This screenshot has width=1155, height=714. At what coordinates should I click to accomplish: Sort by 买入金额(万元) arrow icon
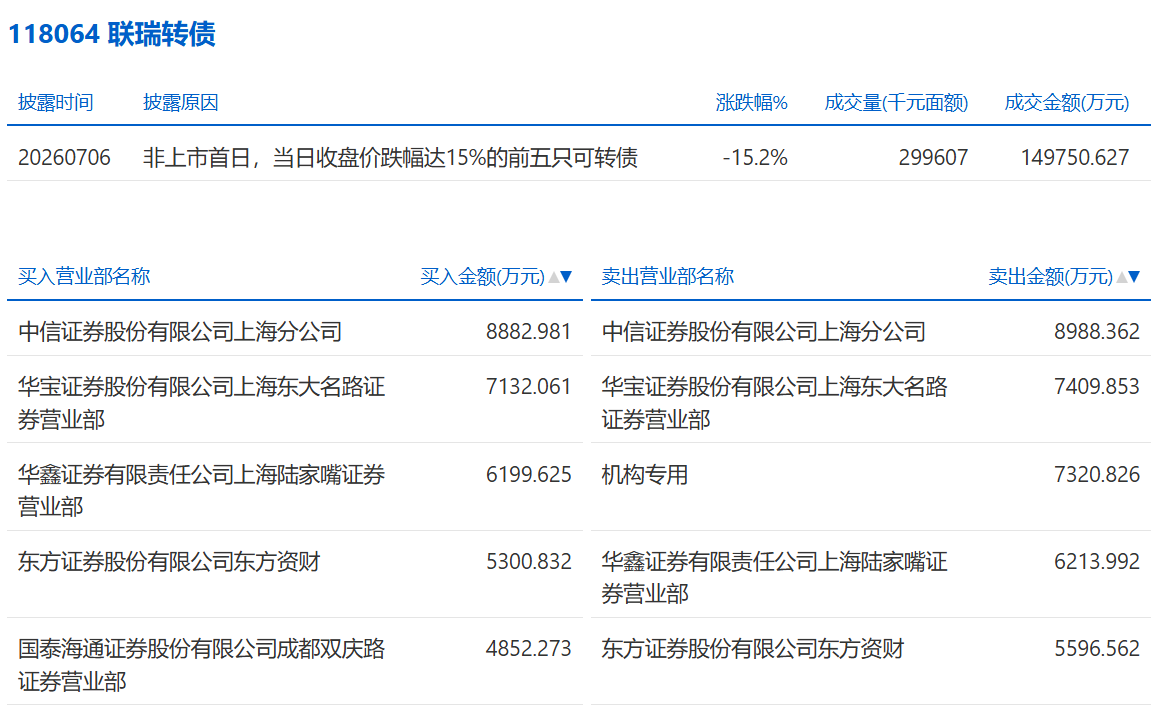[x=561, y=277]
